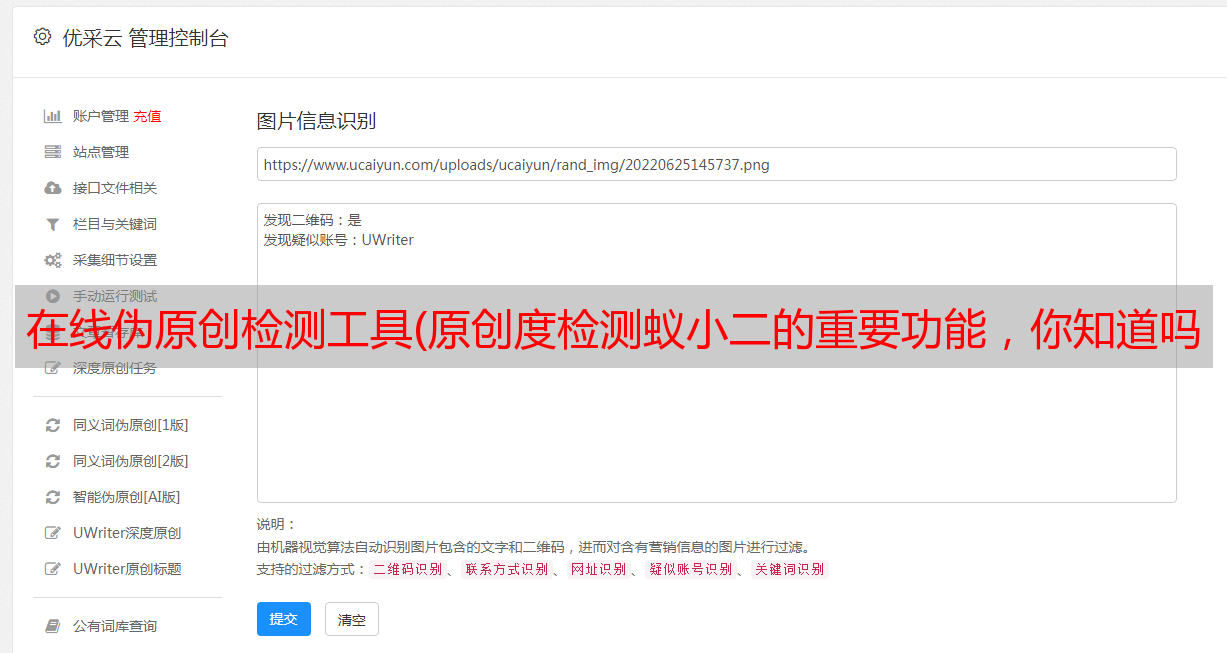Click the gear icon beside 优采云 管理控制台
The width and height of the screenshot is (1227, 653).
42,37
